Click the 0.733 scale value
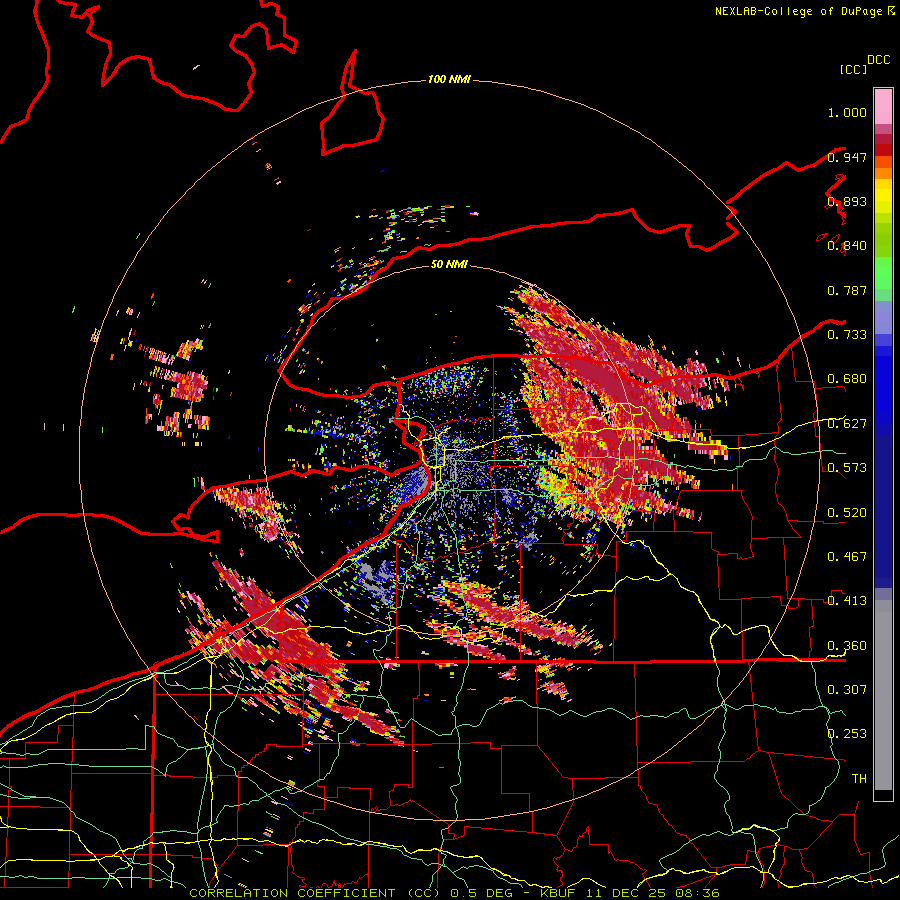 (847, 335)
